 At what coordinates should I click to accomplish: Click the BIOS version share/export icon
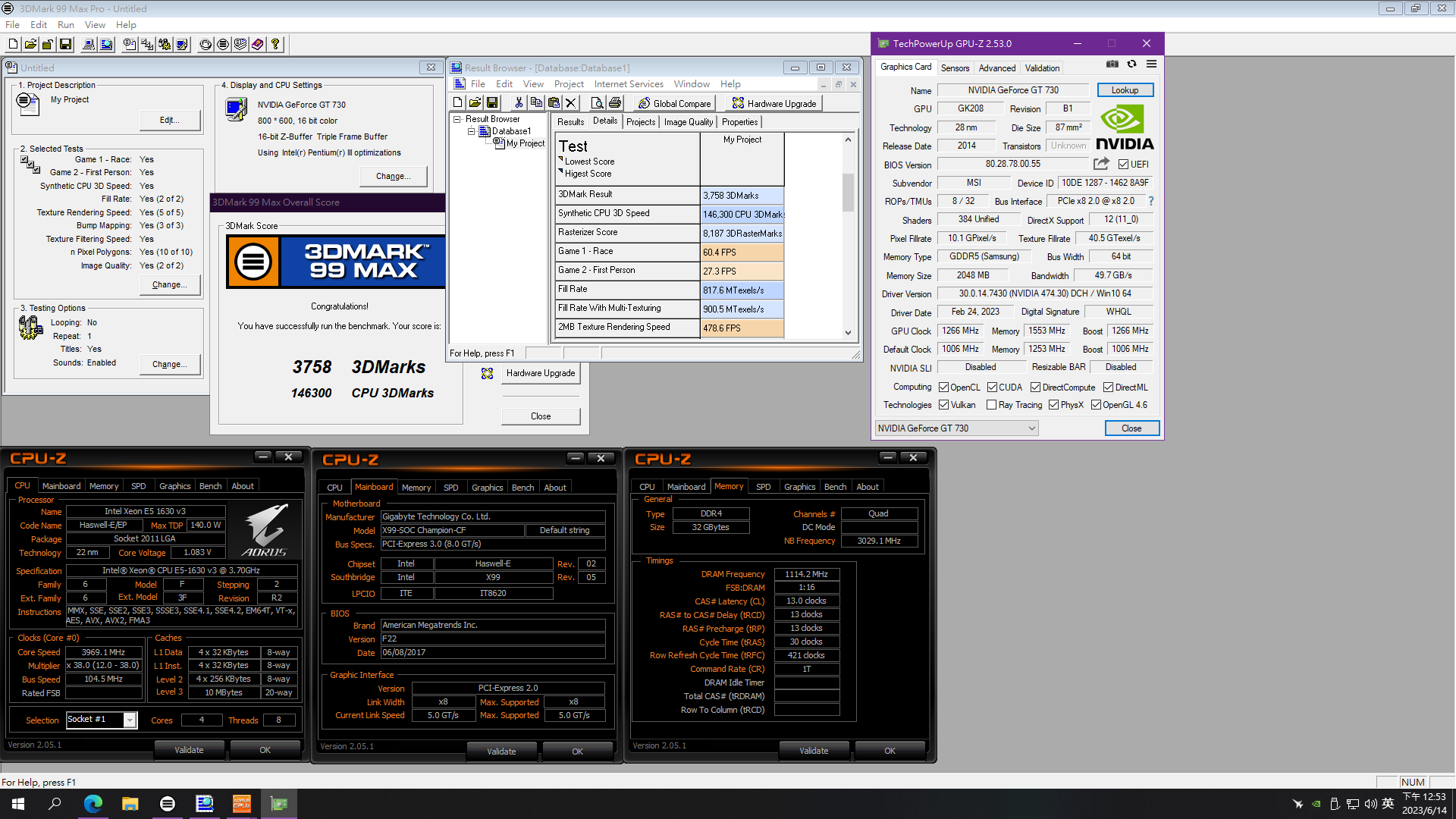coord(1101,164)
